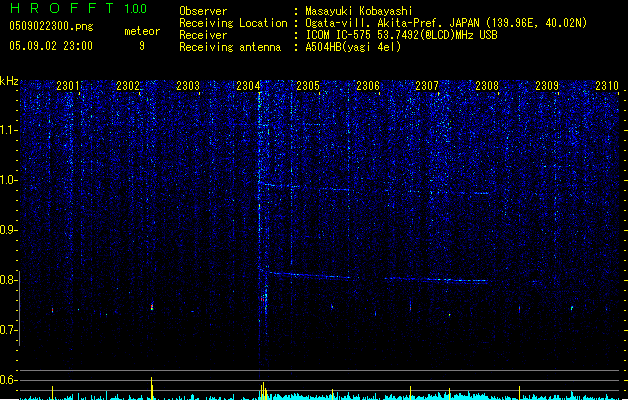The image size is (629, 400).
Task: Click the 2308 time marker
Action: (487, 86)
